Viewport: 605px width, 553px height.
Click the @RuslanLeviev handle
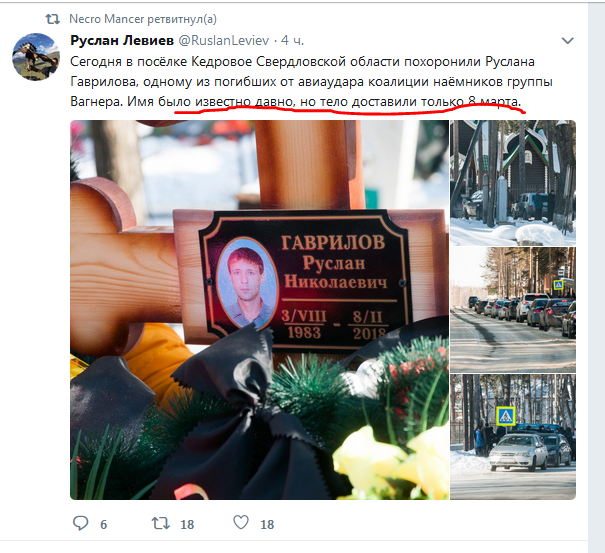(224, 40)
